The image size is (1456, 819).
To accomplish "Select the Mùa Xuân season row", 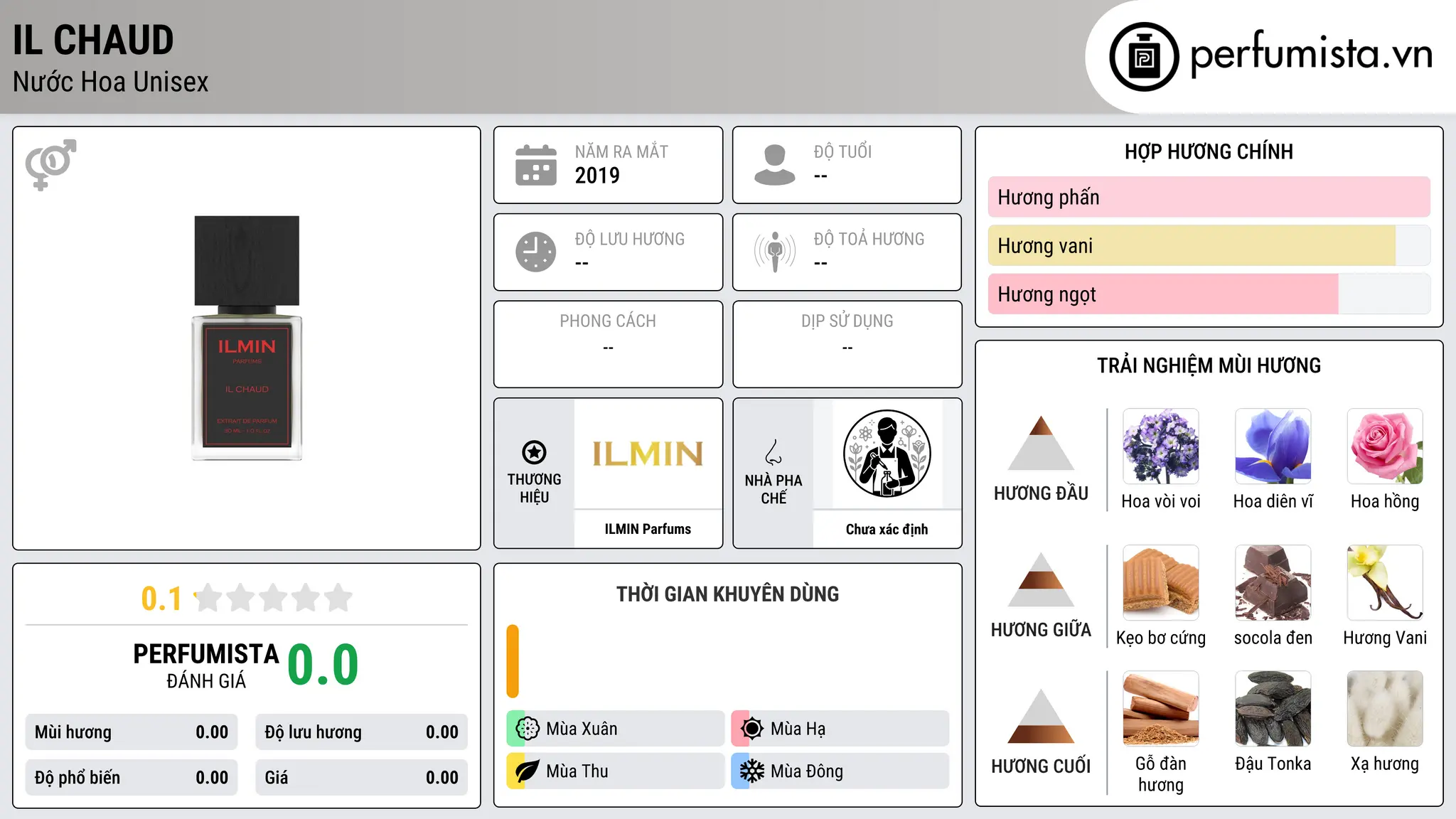I will pyautogui.click(x=615, y=729).
